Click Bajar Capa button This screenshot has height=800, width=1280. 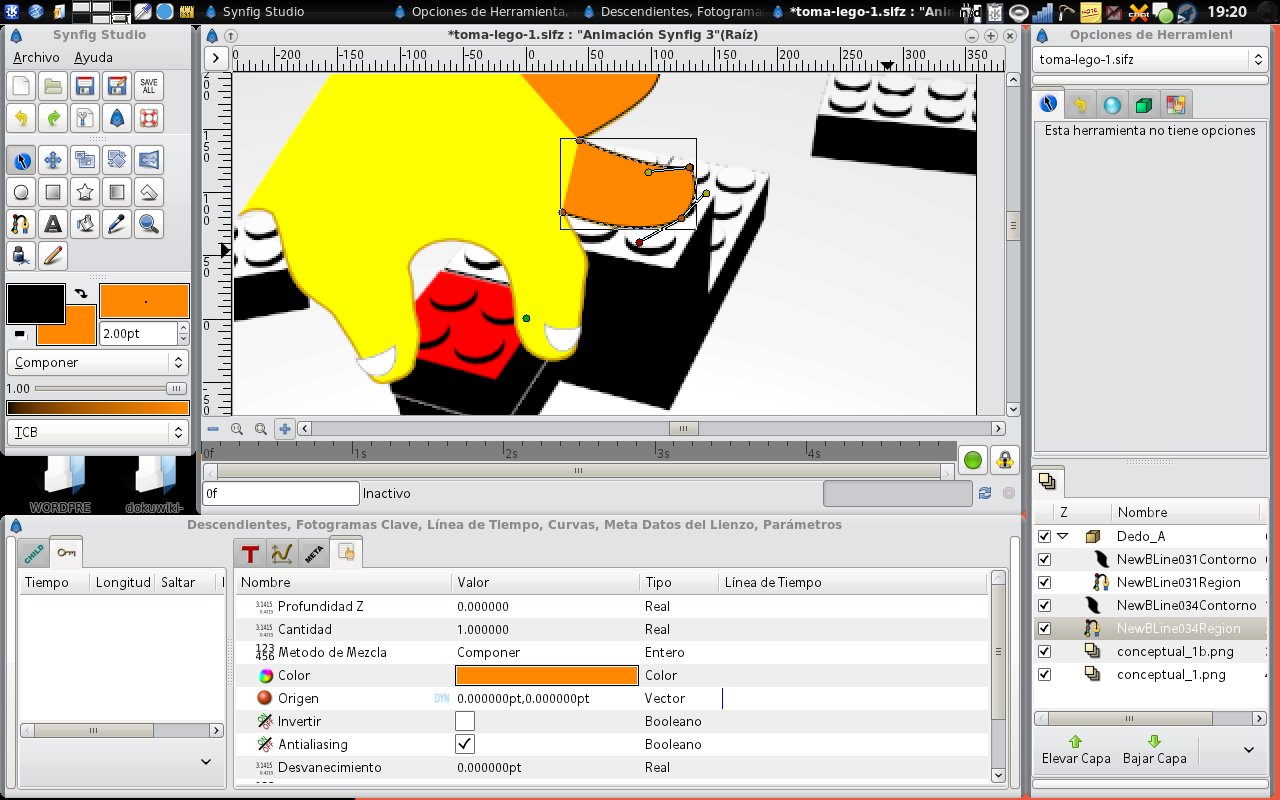coord(1155,749)
